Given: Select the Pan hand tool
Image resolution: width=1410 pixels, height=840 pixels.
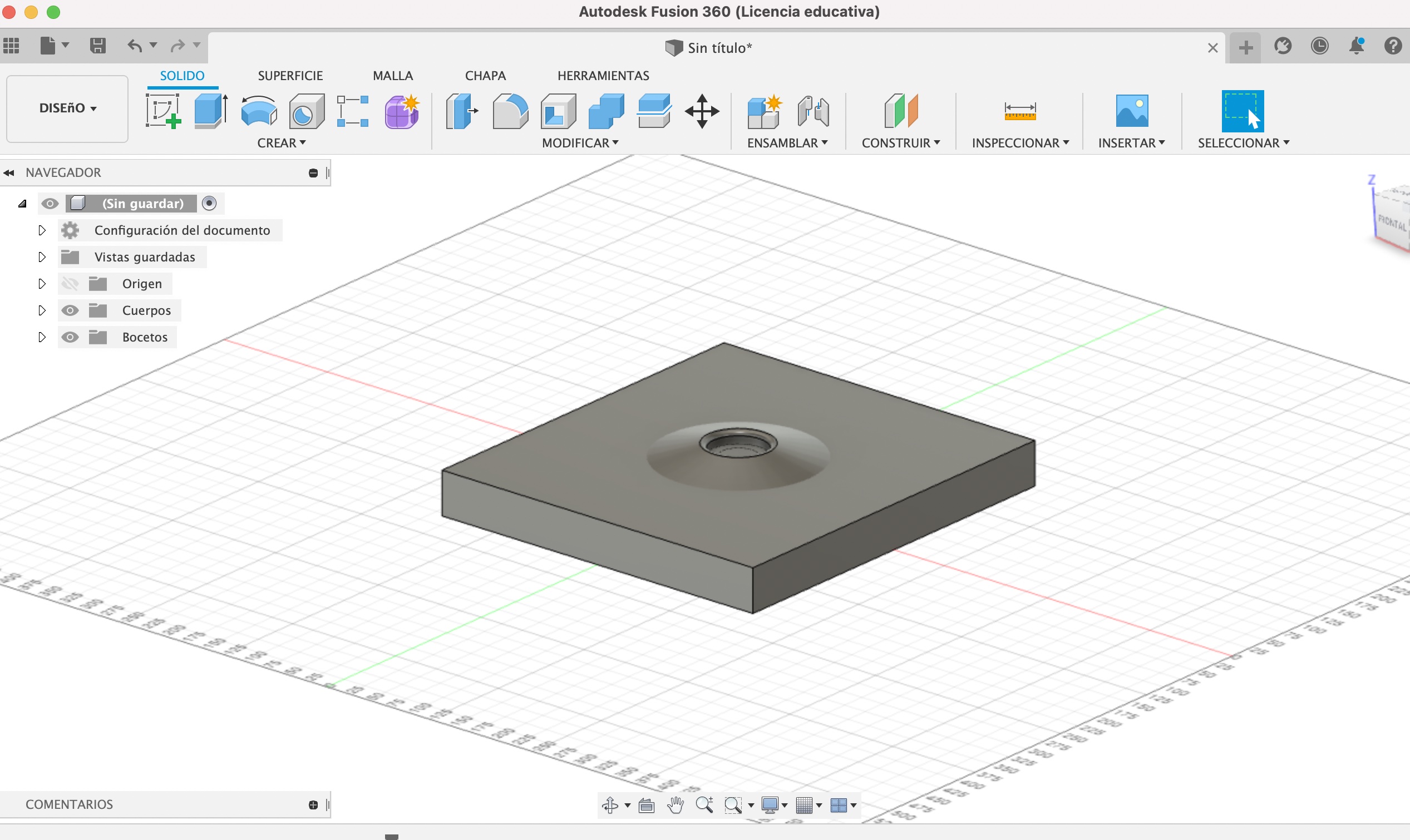Looking at the screenshot, I should (676, 805).
